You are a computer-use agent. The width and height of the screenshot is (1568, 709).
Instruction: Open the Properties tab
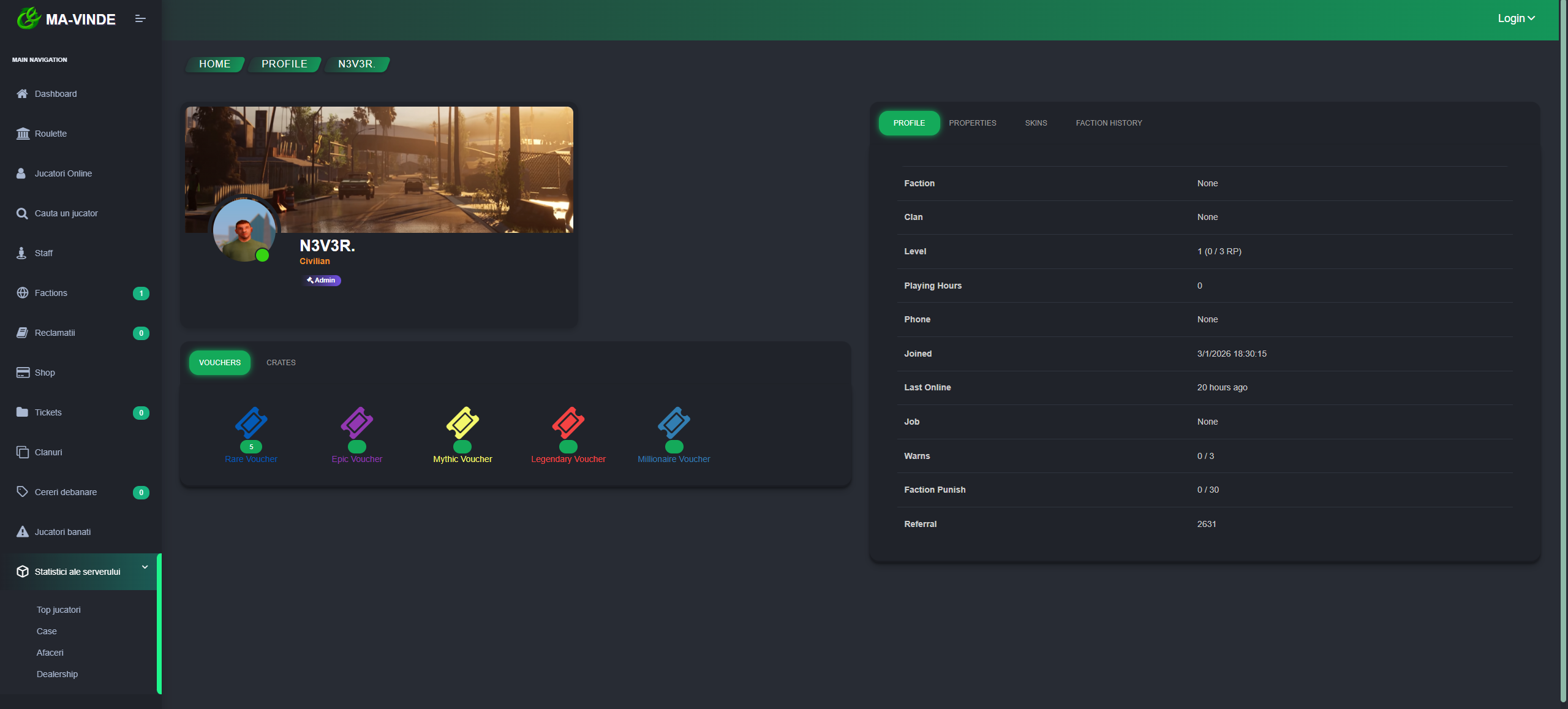972,123
